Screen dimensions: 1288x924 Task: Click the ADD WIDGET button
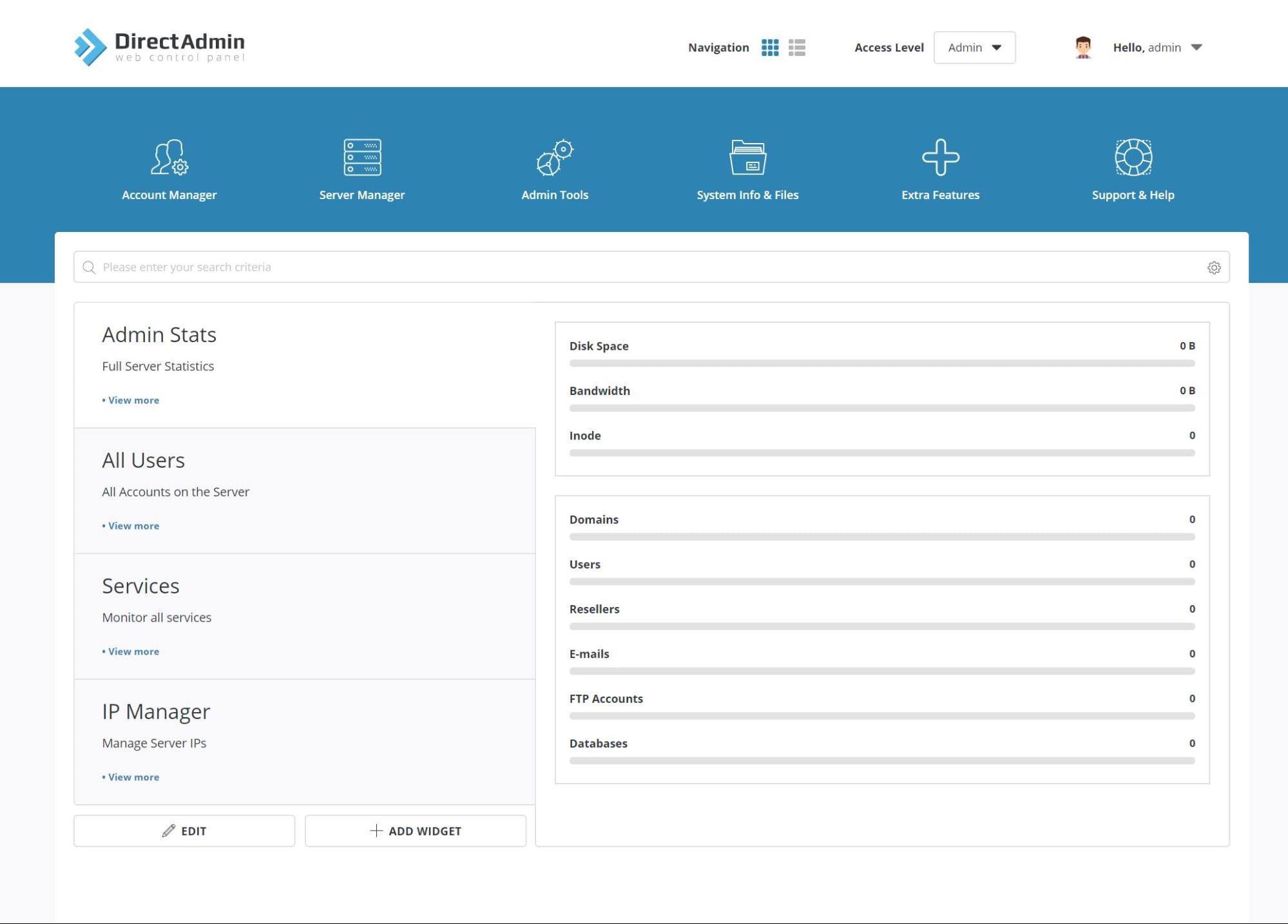pyautogui.click(x=415, y=831)
